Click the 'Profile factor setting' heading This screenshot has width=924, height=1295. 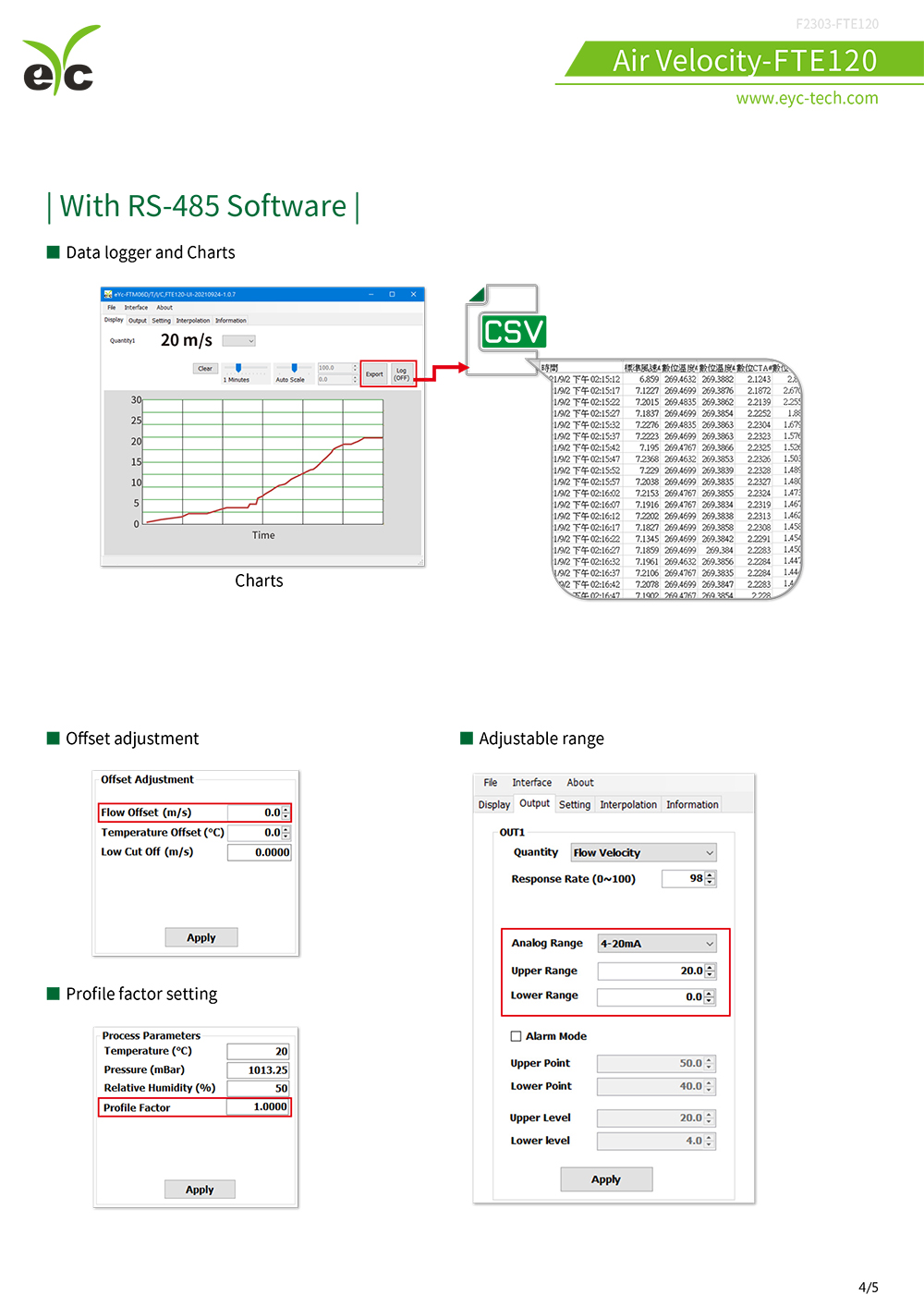(141, 994)
